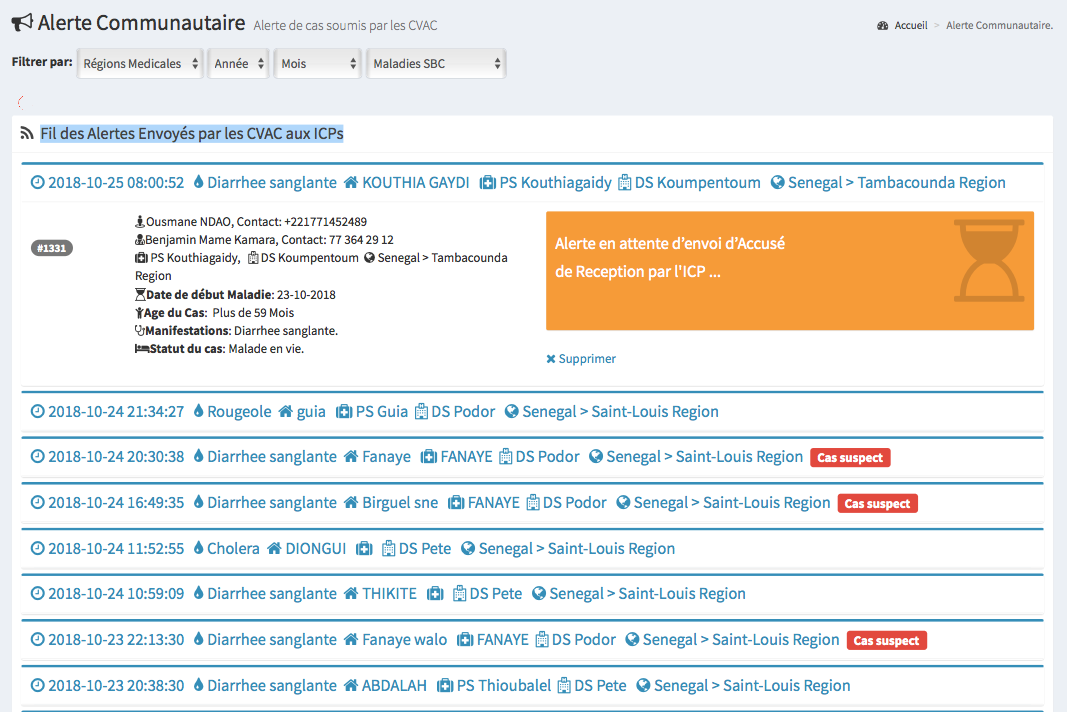Click the megaphone icon beside Alerte Communautaire
The image size is (1067, 712).
pyautogui.click(x=21, y=21)
